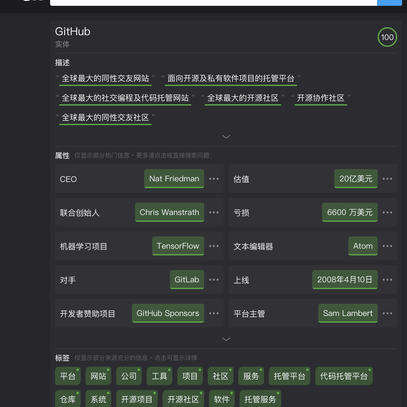Screen dimensions: 407x407
Task: Select the 服务 tag
Action: click(251, 376)
